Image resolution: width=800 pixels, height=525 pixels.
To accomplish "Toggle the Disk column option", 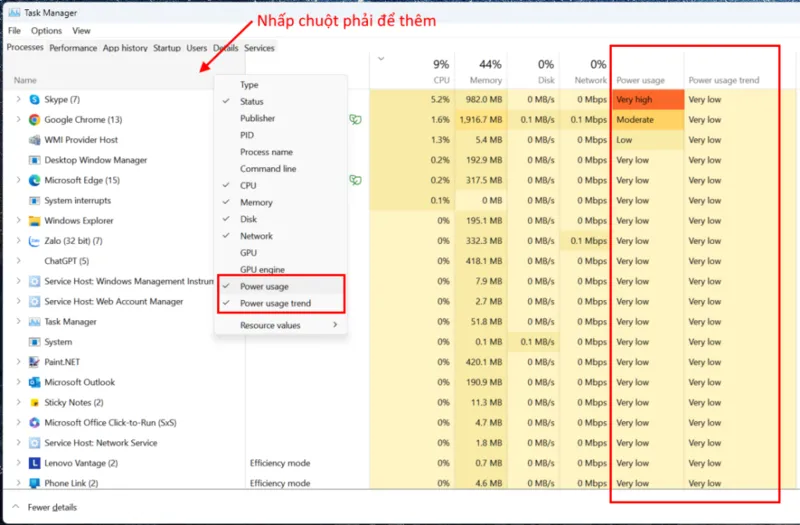I will [281, 219].
